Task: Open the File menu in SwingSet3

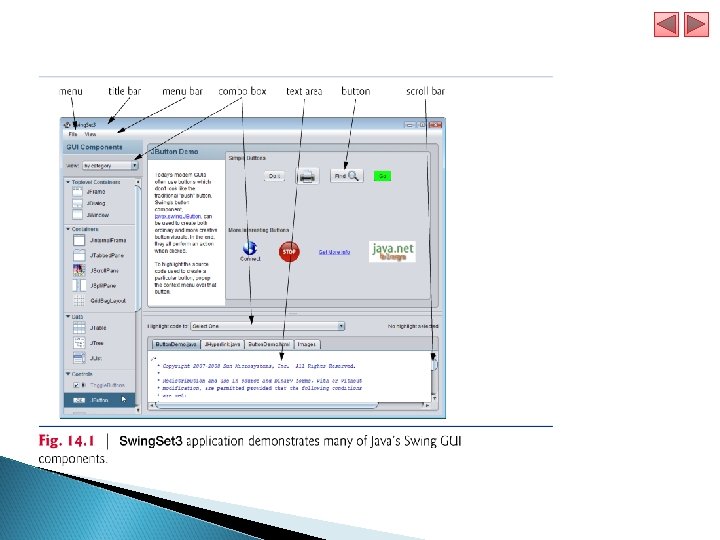Action: 73,134
